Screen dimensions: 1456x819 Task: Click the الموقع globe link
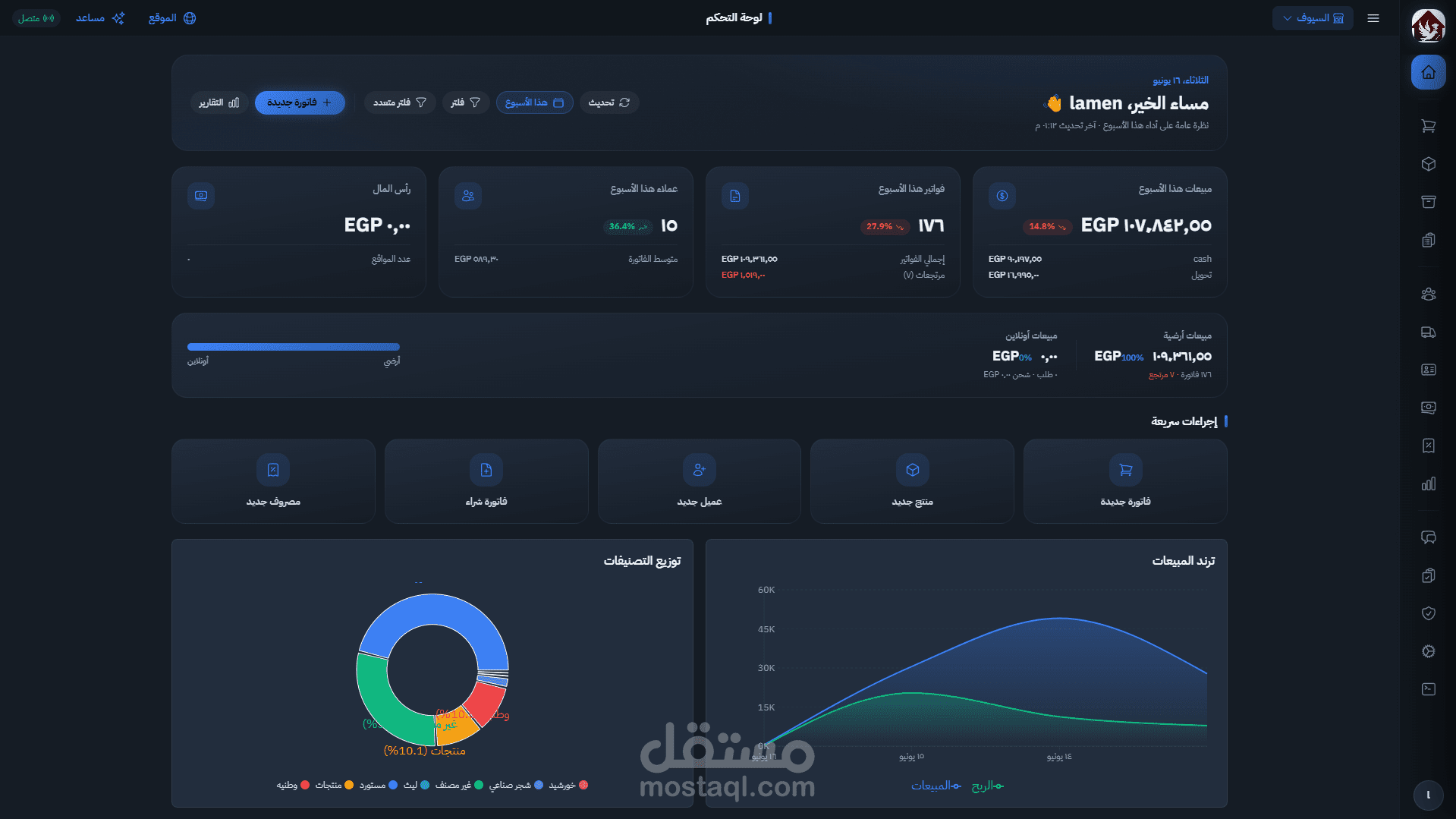click(172, 18)
